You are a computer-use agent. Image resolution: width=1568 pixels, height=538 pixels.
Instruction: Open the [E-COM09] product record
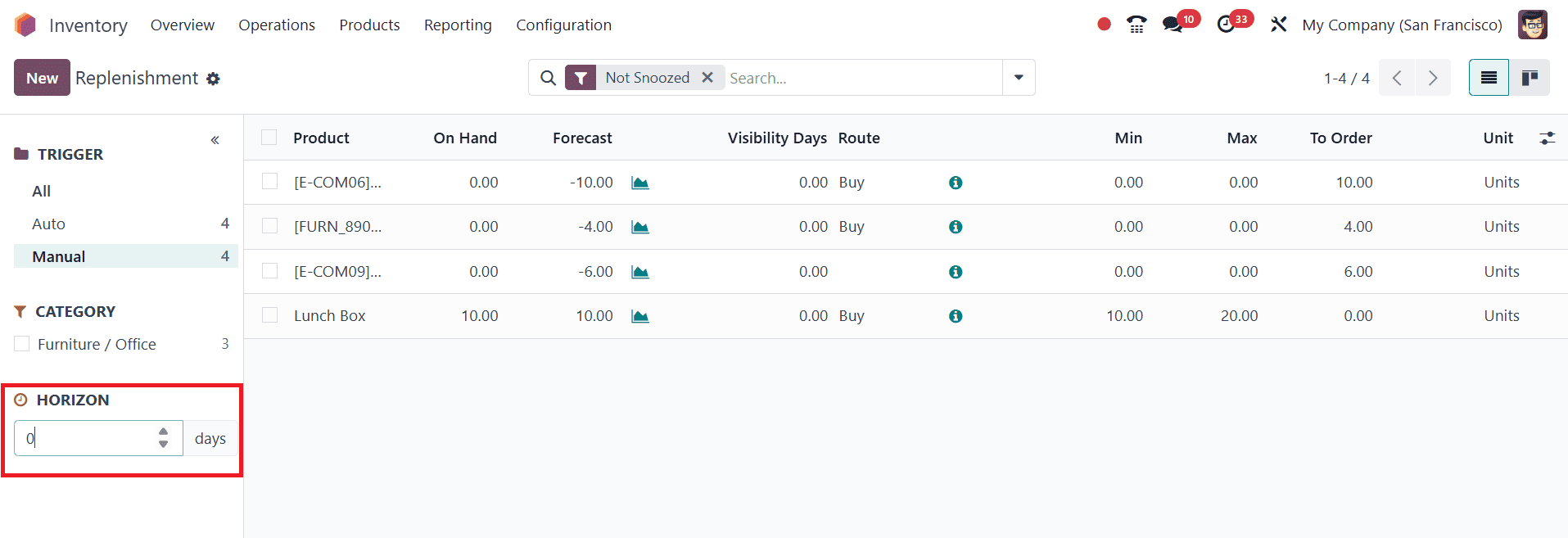337,272
